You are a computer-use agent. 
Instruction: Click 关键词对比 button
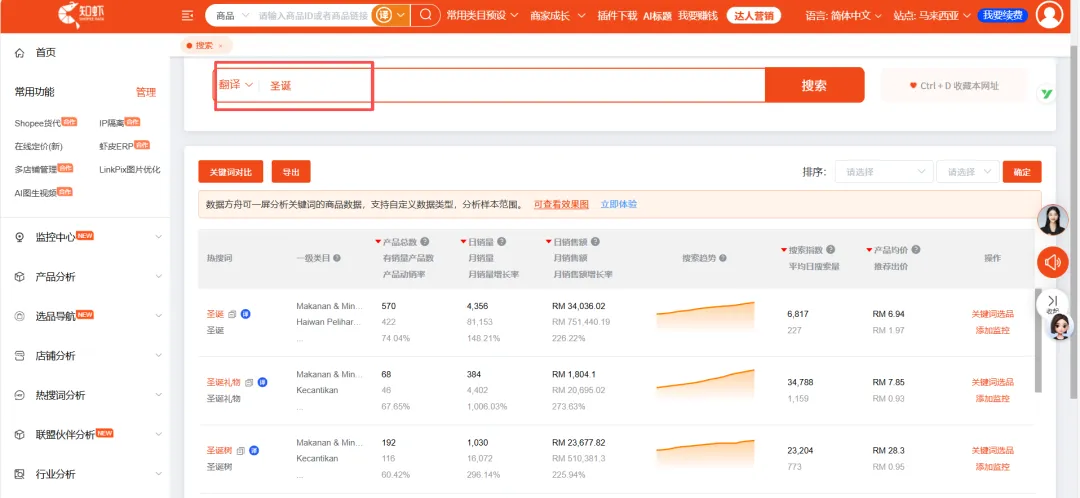tap(231, 172)
